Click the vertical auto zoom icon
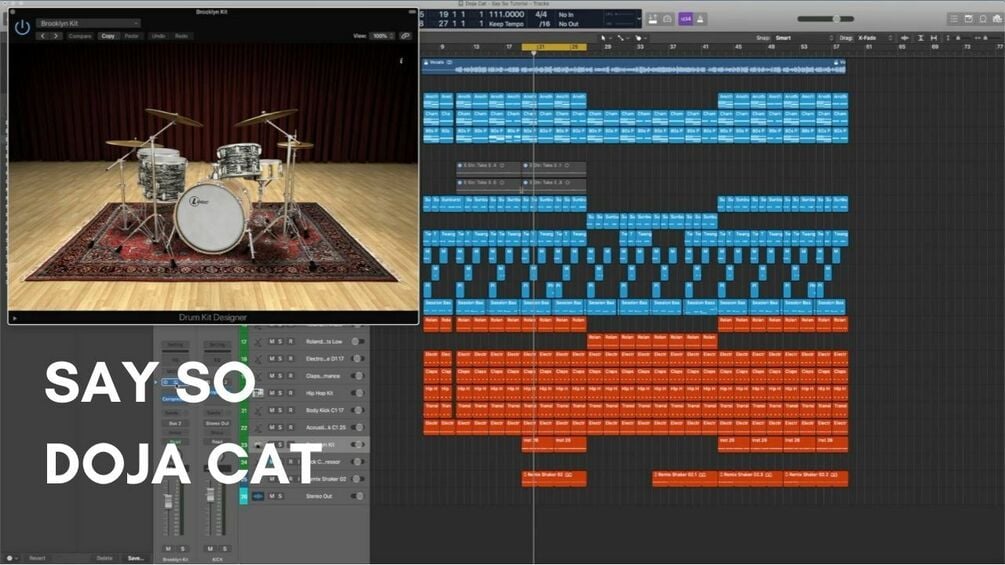Image resolution: width=1005 pixels, height=565 pixels. [920, 38]
